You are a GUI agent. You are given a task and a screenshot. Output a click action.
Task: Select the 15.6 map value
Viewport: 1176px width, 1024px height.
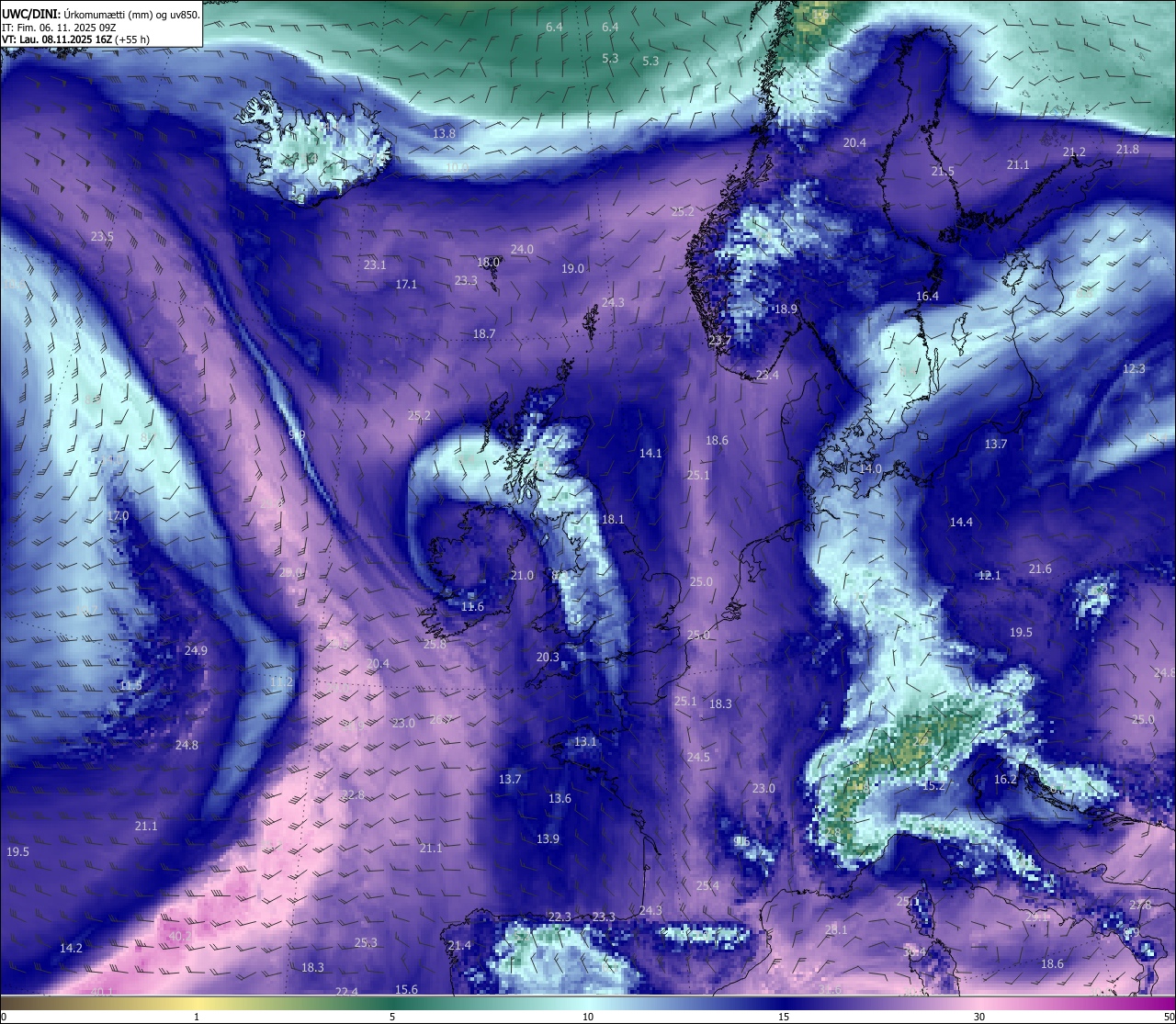pos(406,989)
